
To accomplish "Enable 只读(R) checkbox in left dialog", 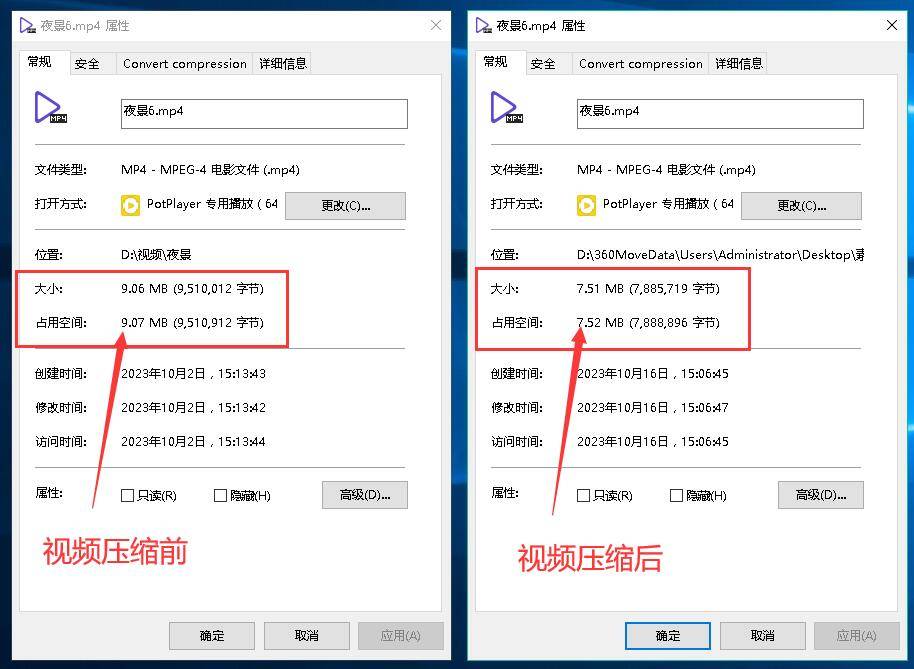I will click(x=127, y=495).
